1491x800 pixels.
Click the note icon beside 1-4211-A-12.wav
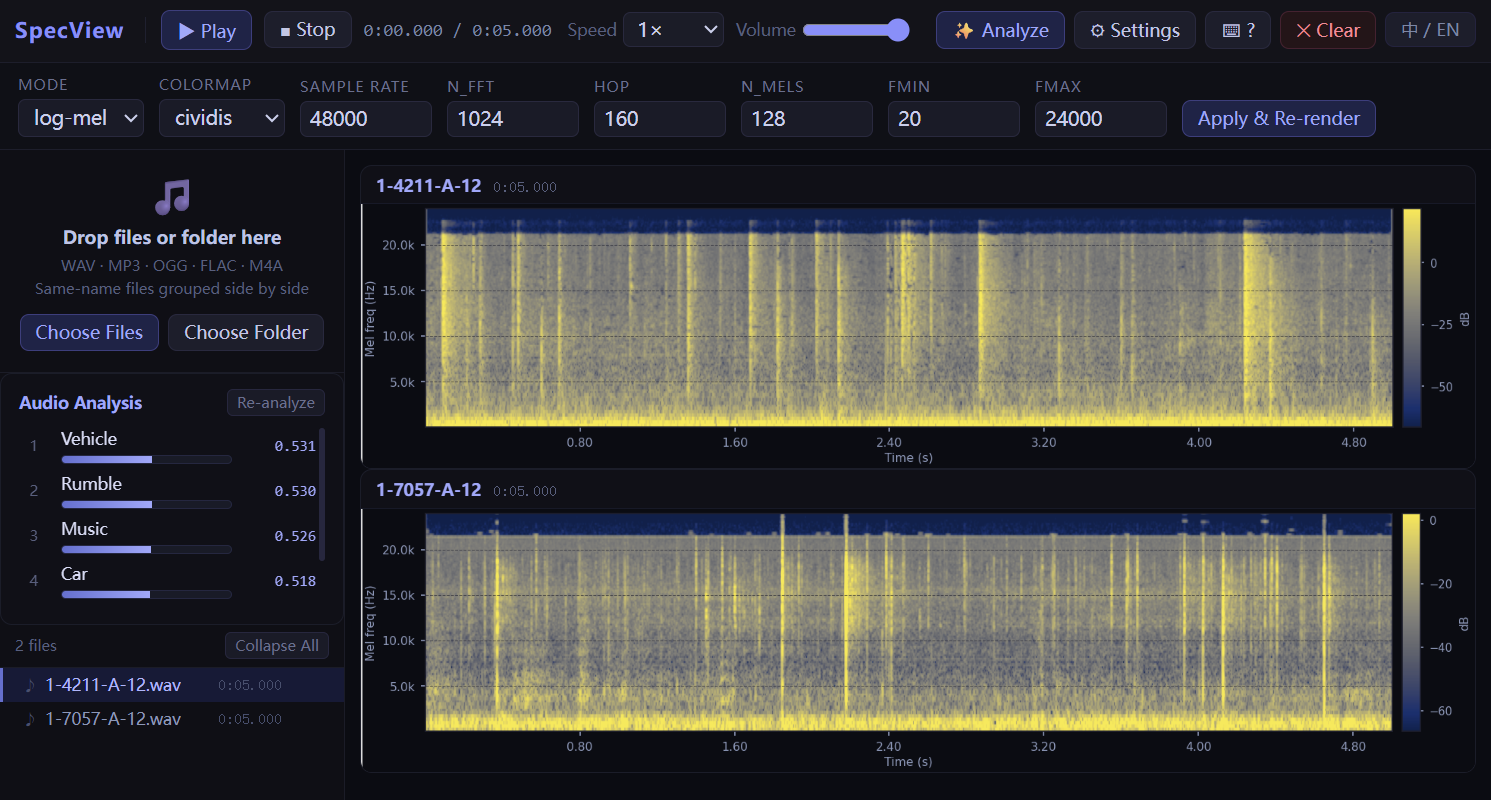[30, 685]
